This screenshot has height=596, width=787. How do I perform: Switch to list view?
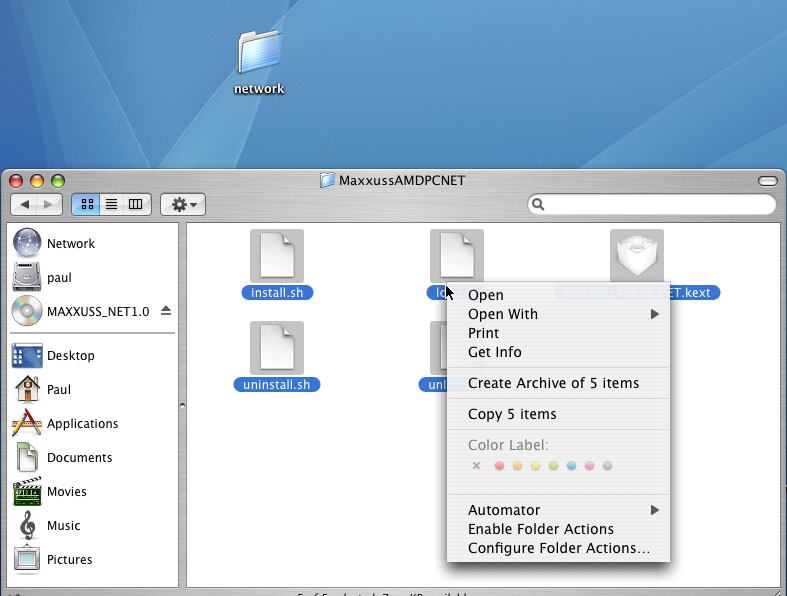coord(111,204)
